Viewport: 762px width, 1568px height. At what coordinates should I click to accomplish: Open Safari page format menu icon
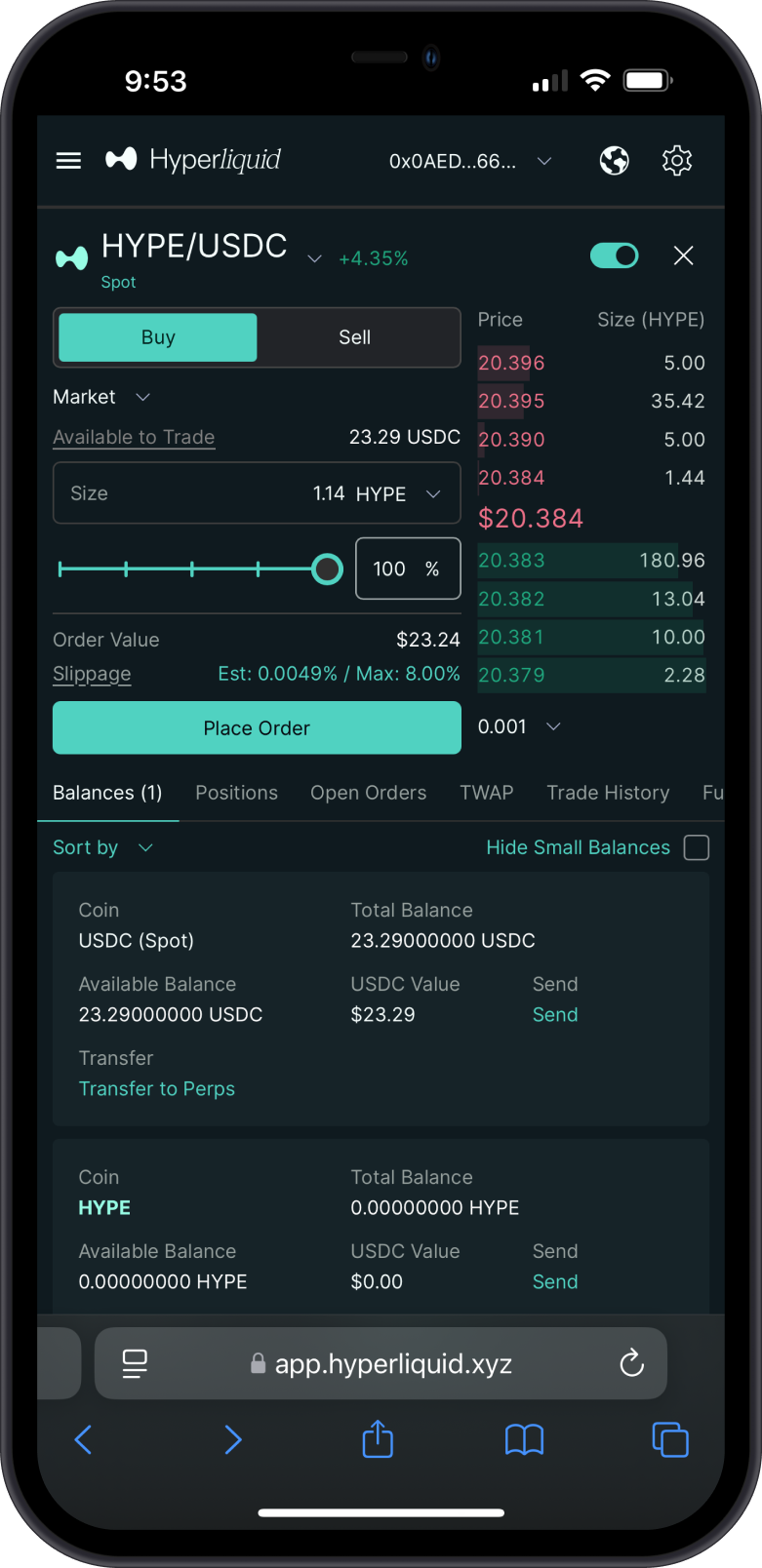tap(135, 1363)
